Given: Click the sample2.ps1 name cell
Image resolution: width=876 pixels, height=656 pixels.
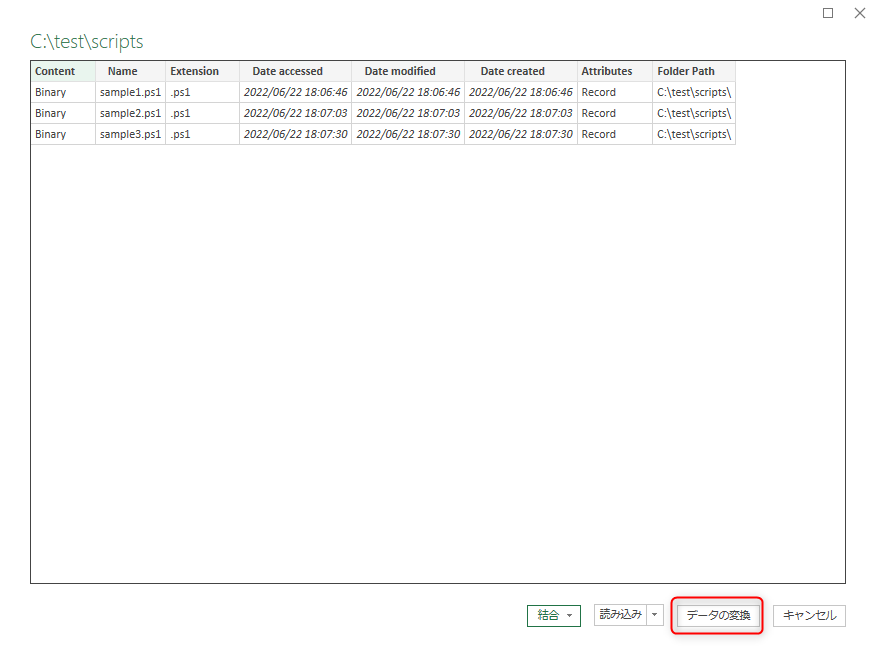Looking at the screenshot, I should coord(130,113).
